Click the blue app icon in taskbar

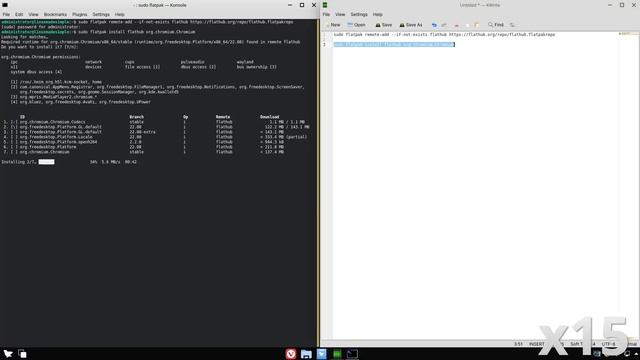(322, 354)
